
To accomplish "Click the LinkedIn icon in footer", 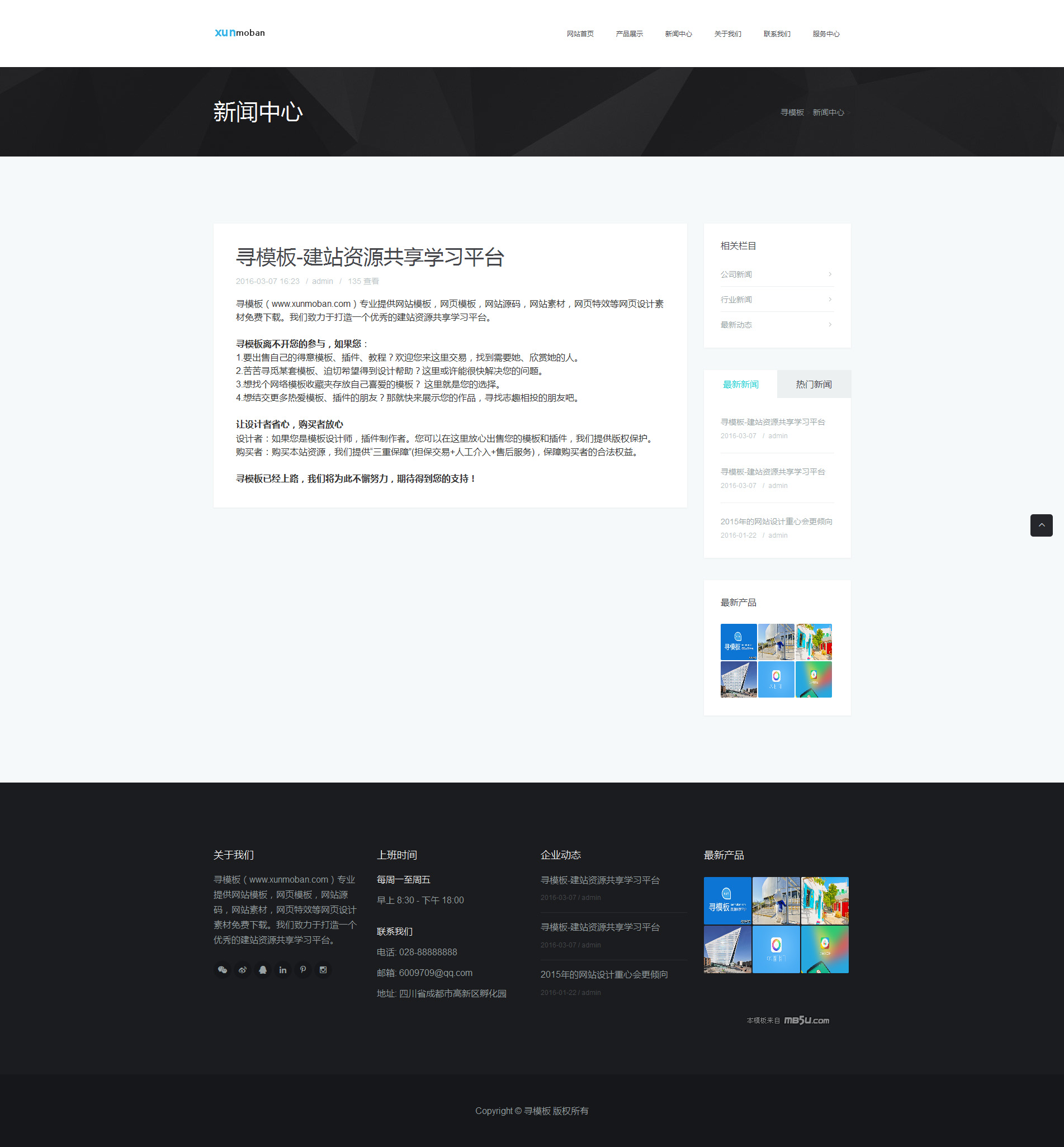I will point(283,970).
